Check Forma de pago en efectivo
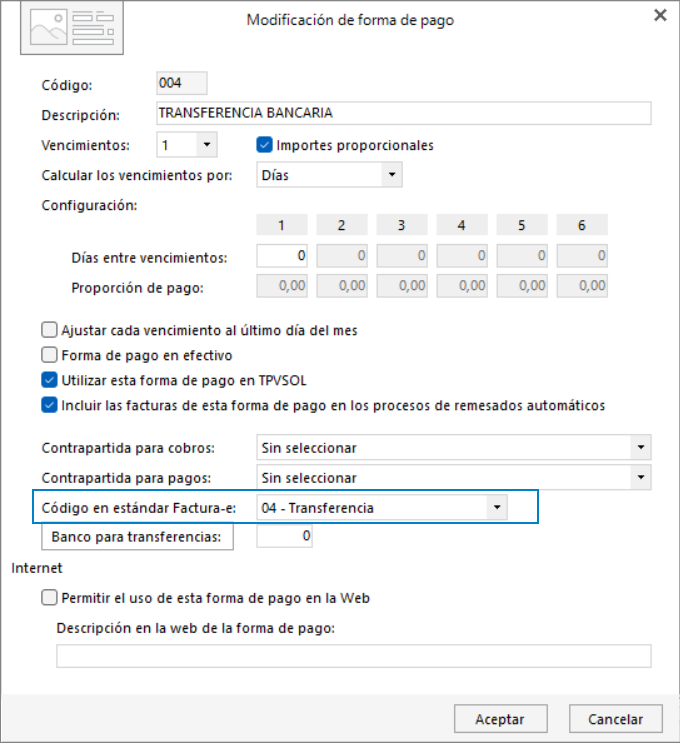Viewport: 681px width, 743px height. 49,355
